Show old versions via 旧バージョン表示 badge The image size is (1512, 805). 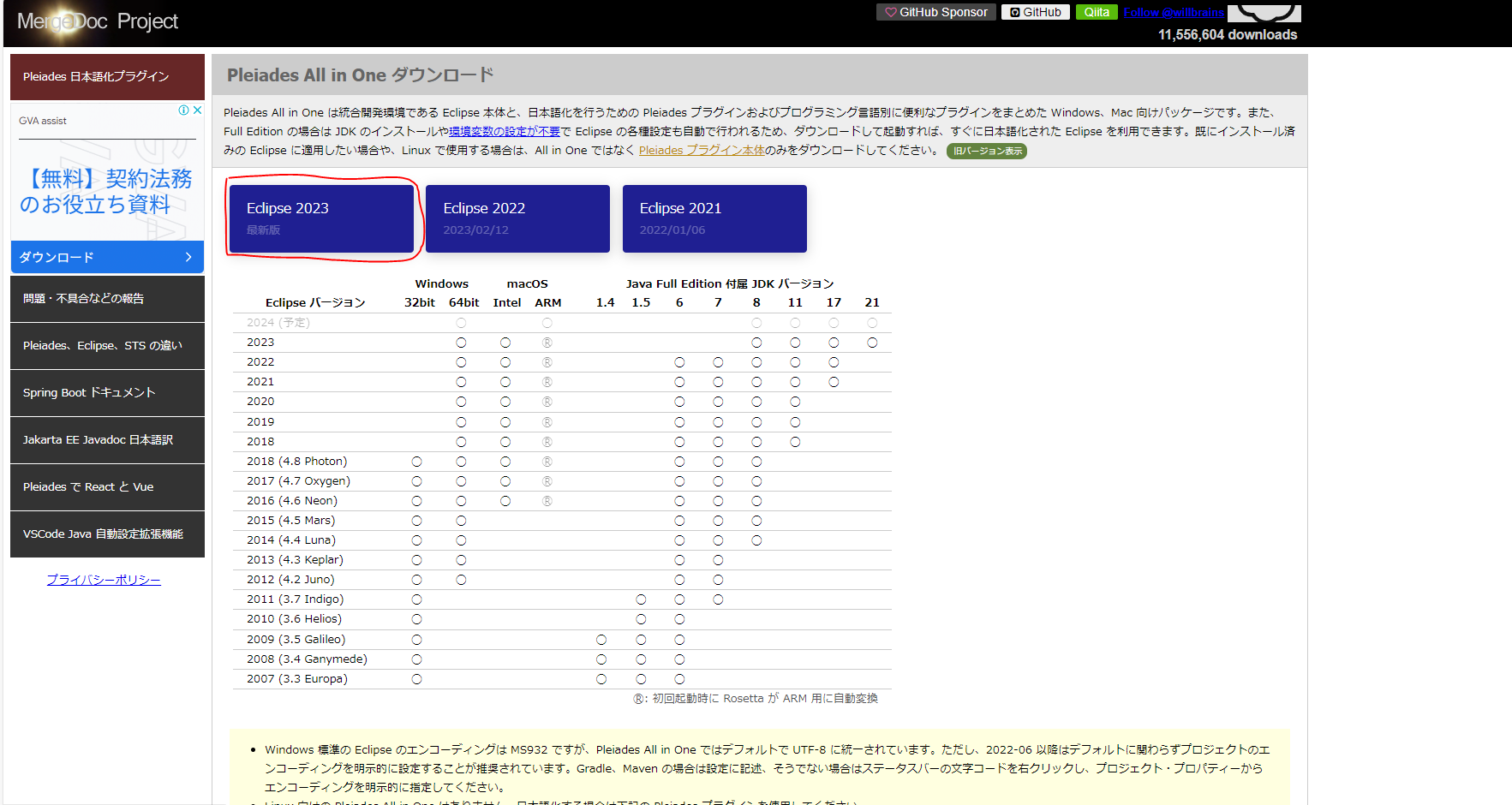987,151
